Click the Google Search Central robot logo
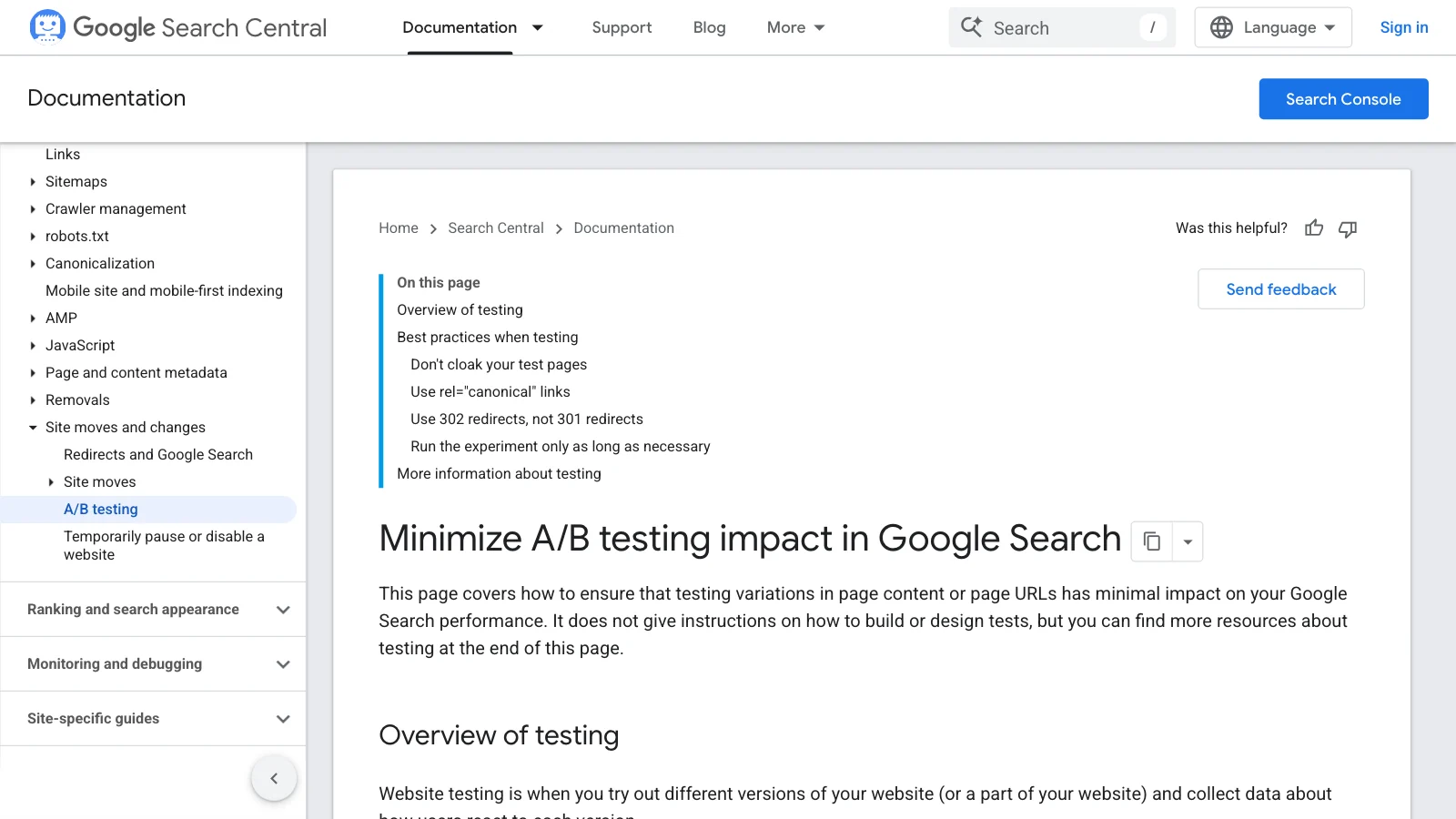1456x819 pixels. [47, 26]
